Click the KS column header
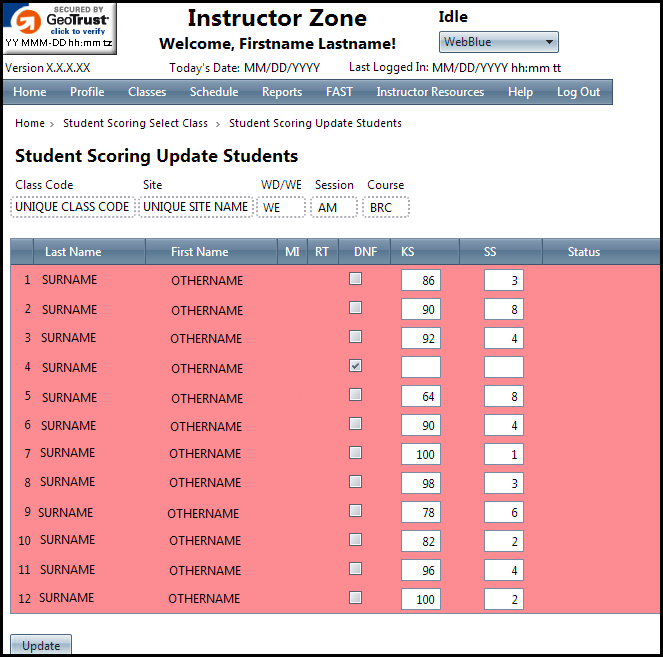This screenshot has height=657, width=663. (x=425, y=252)
